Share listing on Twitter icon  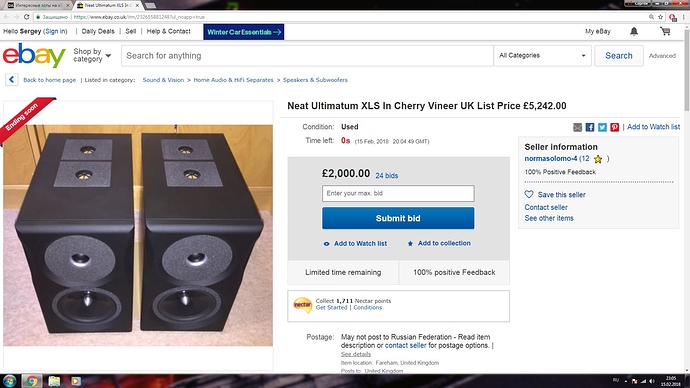click(x=602, y=127)
